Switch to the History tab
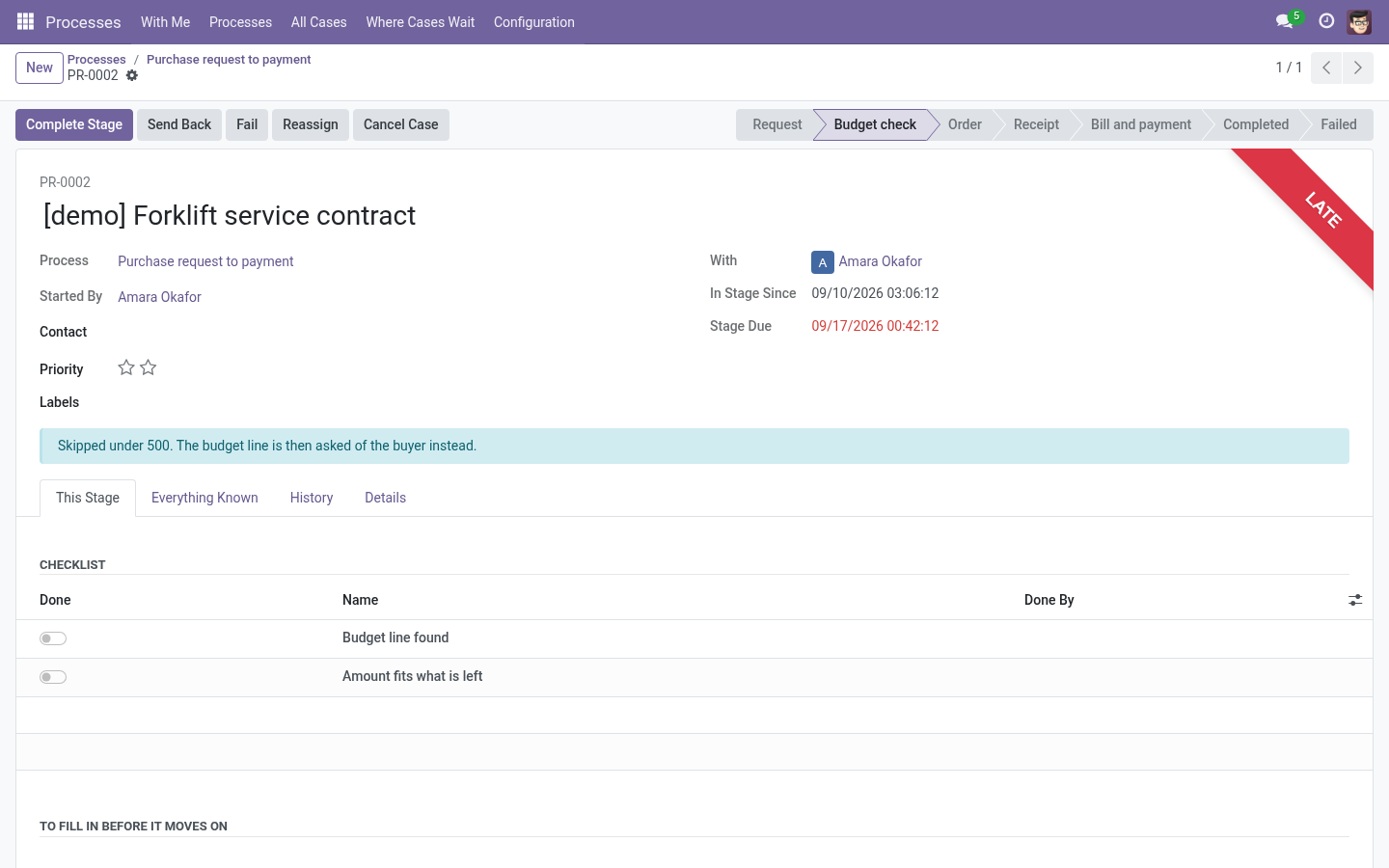Viewport: 1389px width, 868px height. tap(312, 498)
